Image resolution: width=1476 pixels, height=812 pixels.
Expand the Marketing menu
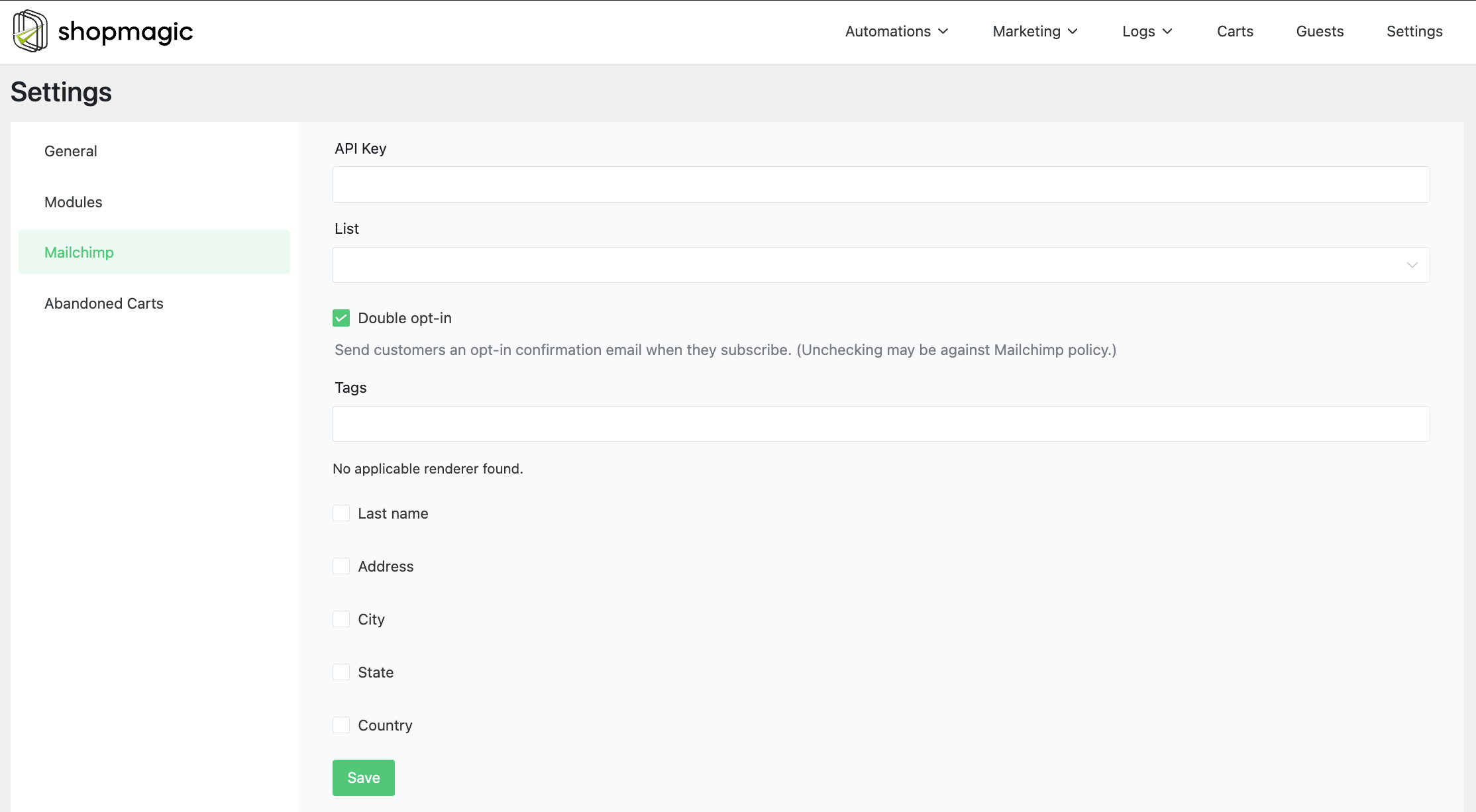point(1035,31)
